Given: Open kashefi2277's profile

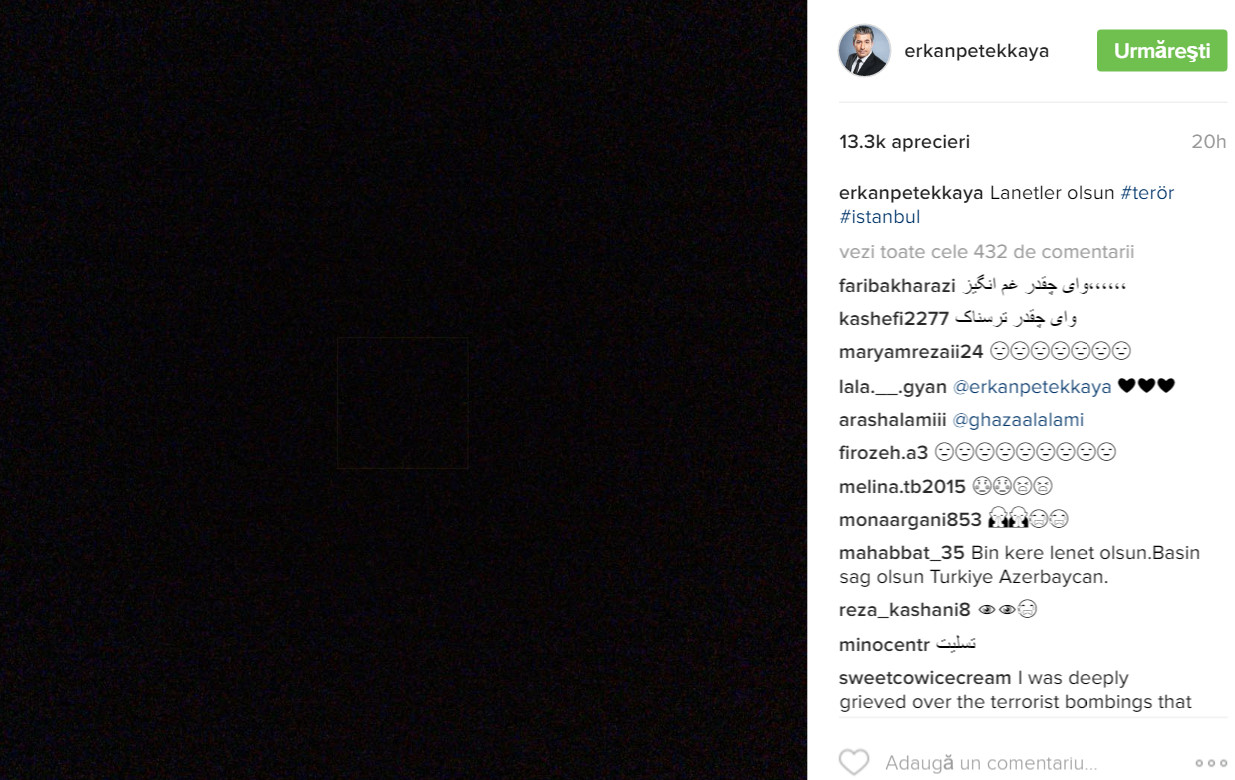Looking at the screenshot, I should (894, 319).
